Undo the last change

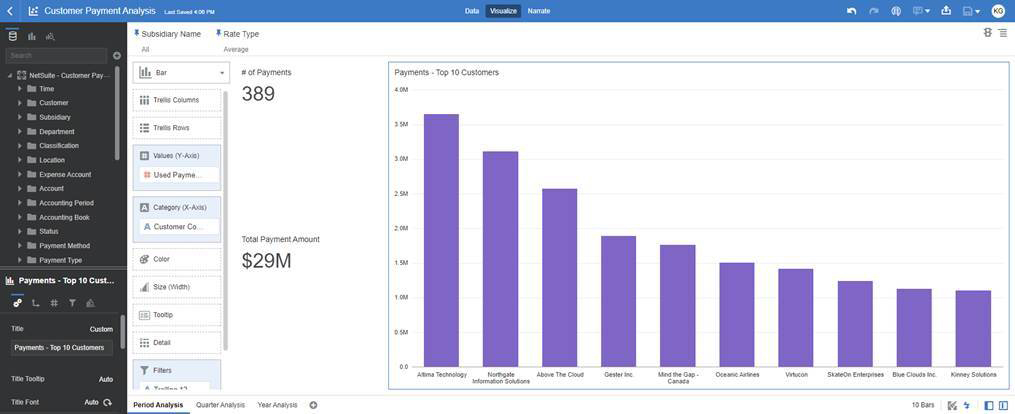pos(851,11)
